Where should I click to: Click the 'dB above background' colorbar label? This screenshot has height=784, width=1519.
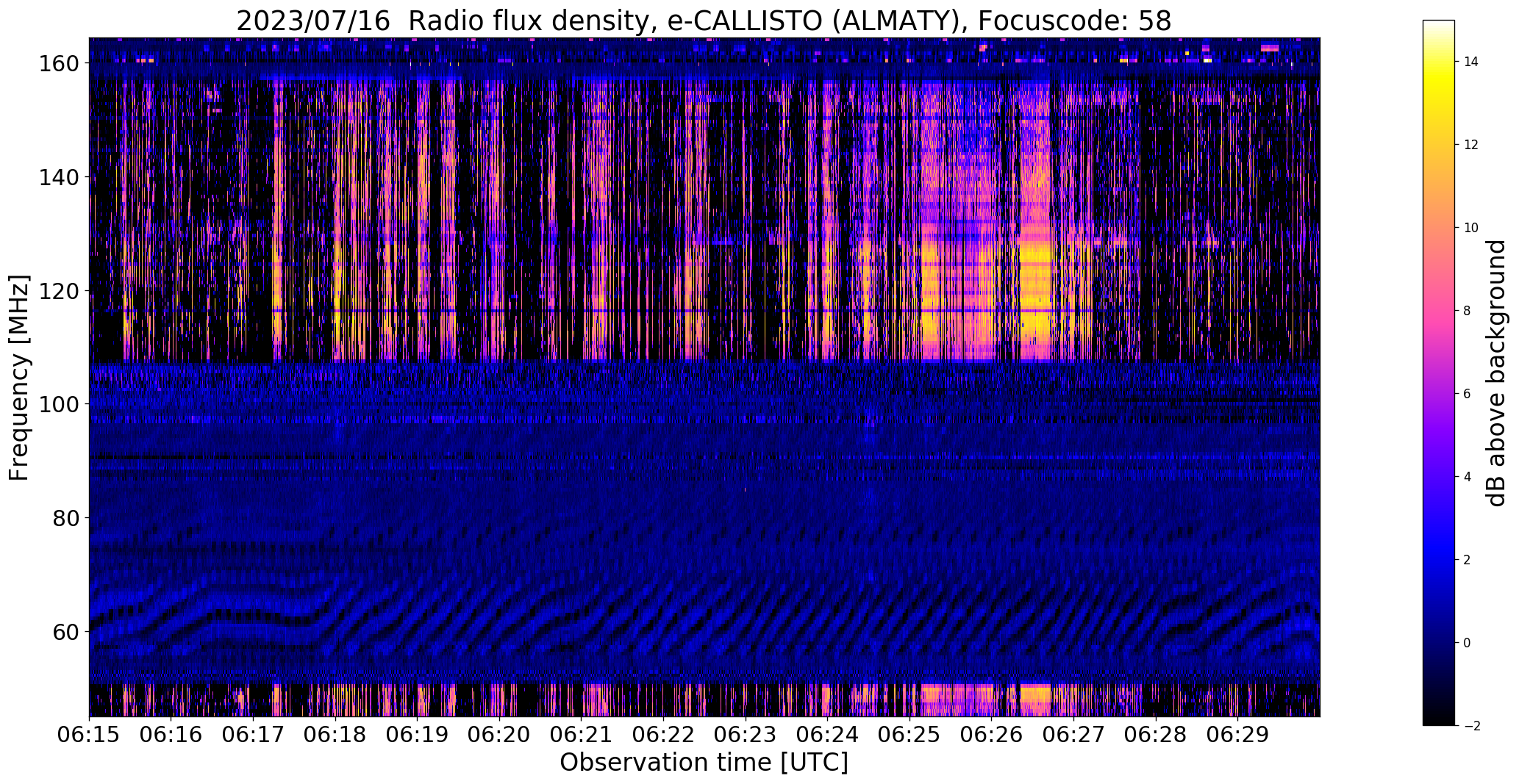click(x=1496, y=373)
